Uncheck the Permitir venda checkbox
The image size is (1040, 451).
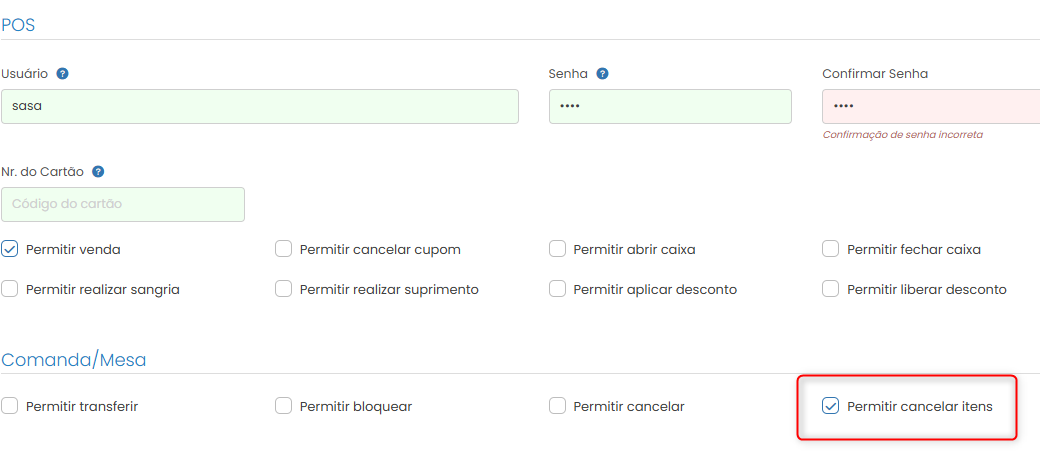pos(9,249)
